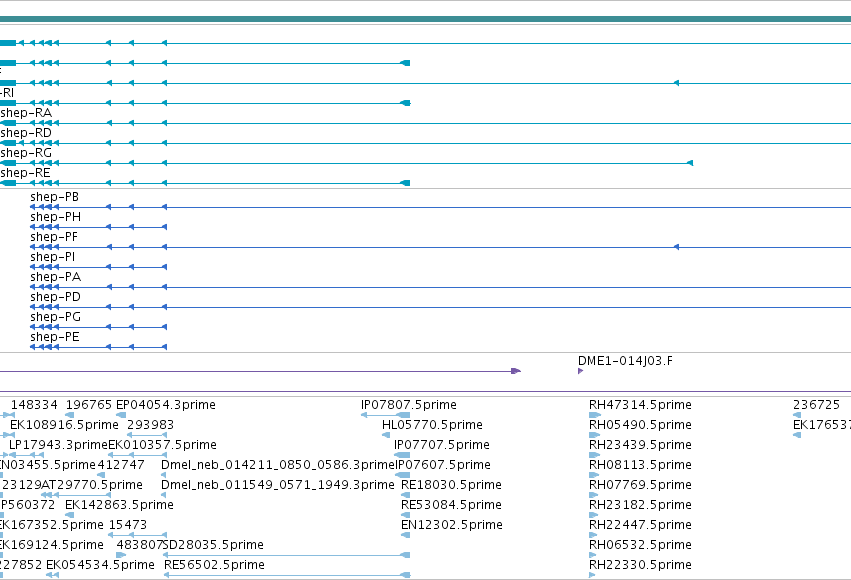Select the RE53084.5prime label

(452, 505)
